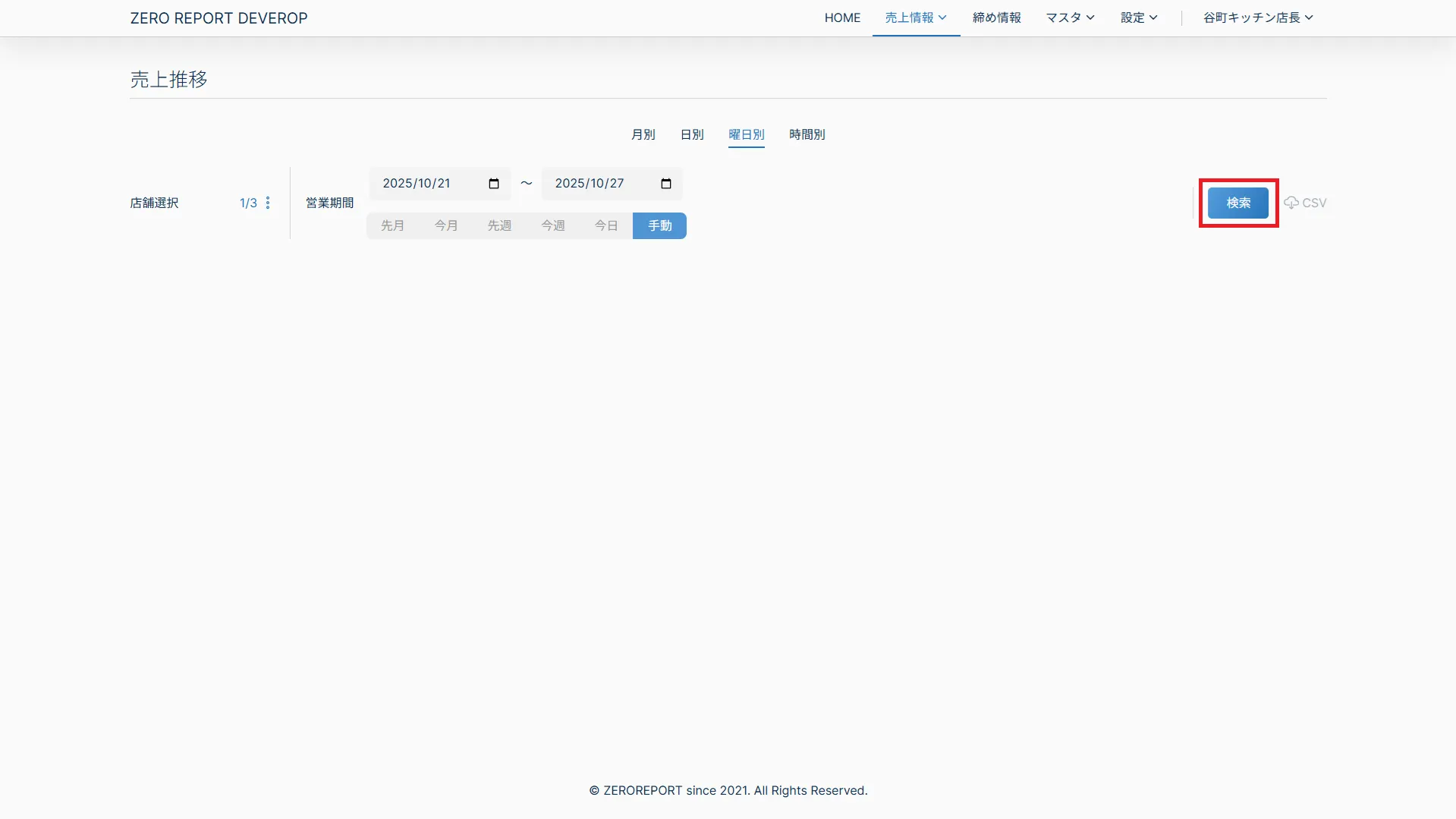Select the 今日 period preset
Viewport: 1456px width, 819px height.
[x=606, y=225]
